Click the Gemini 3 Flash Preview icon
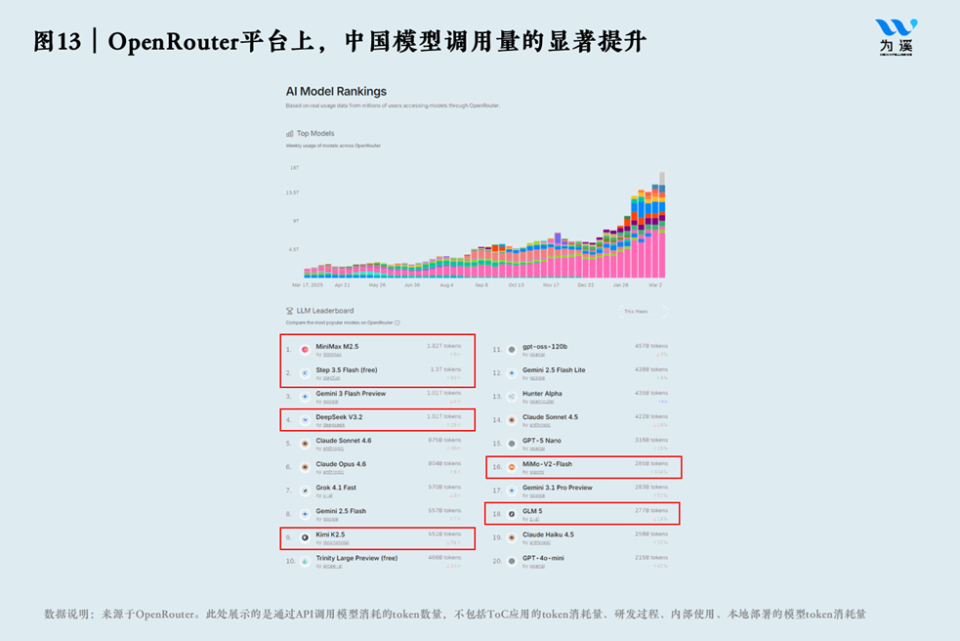The image size is (960, 641). pos(305,397)
